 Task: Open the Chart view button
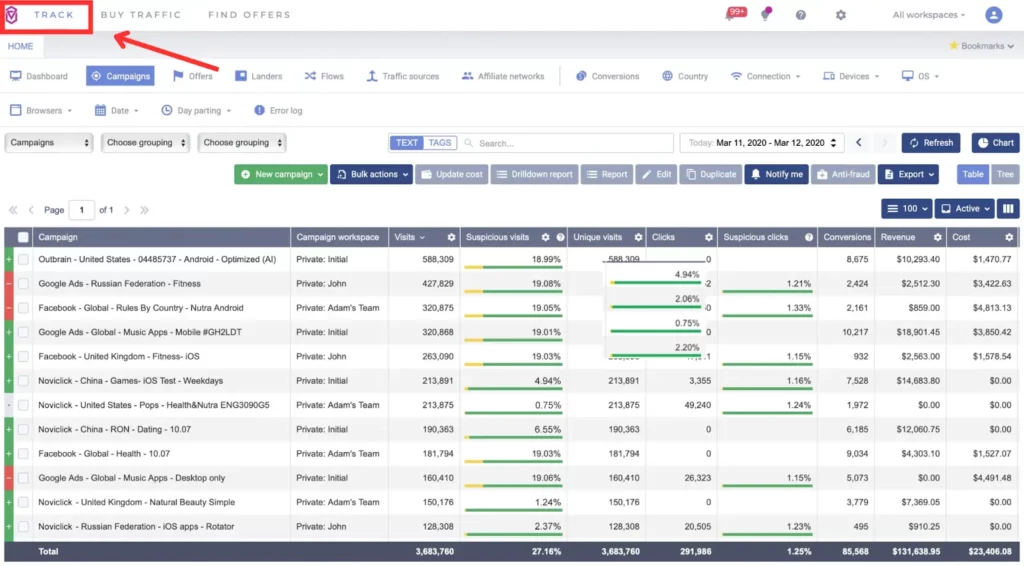pyautogui.click(x=995, y=142)
